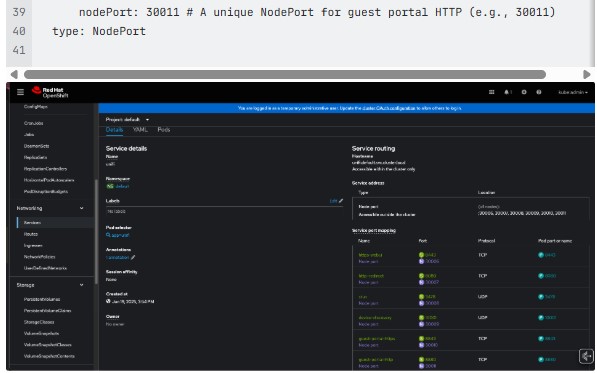Image resolution: width=597 pixels, height=373 pixels.
Task: Click service port 8443 green icon
Action: coord(421,255)
